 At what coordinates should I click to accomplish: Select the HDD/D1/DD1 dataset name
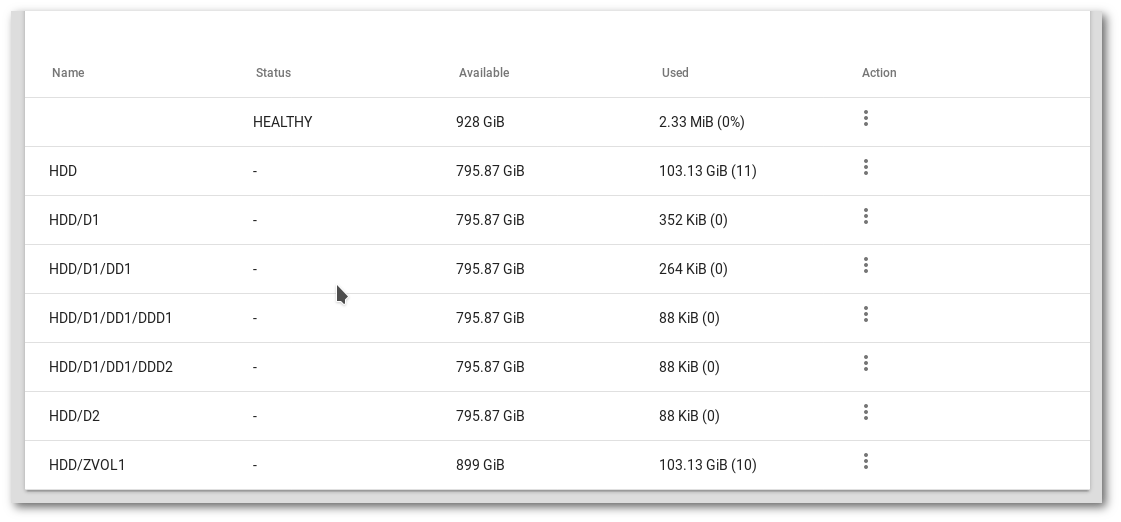(x=90, y=270)
